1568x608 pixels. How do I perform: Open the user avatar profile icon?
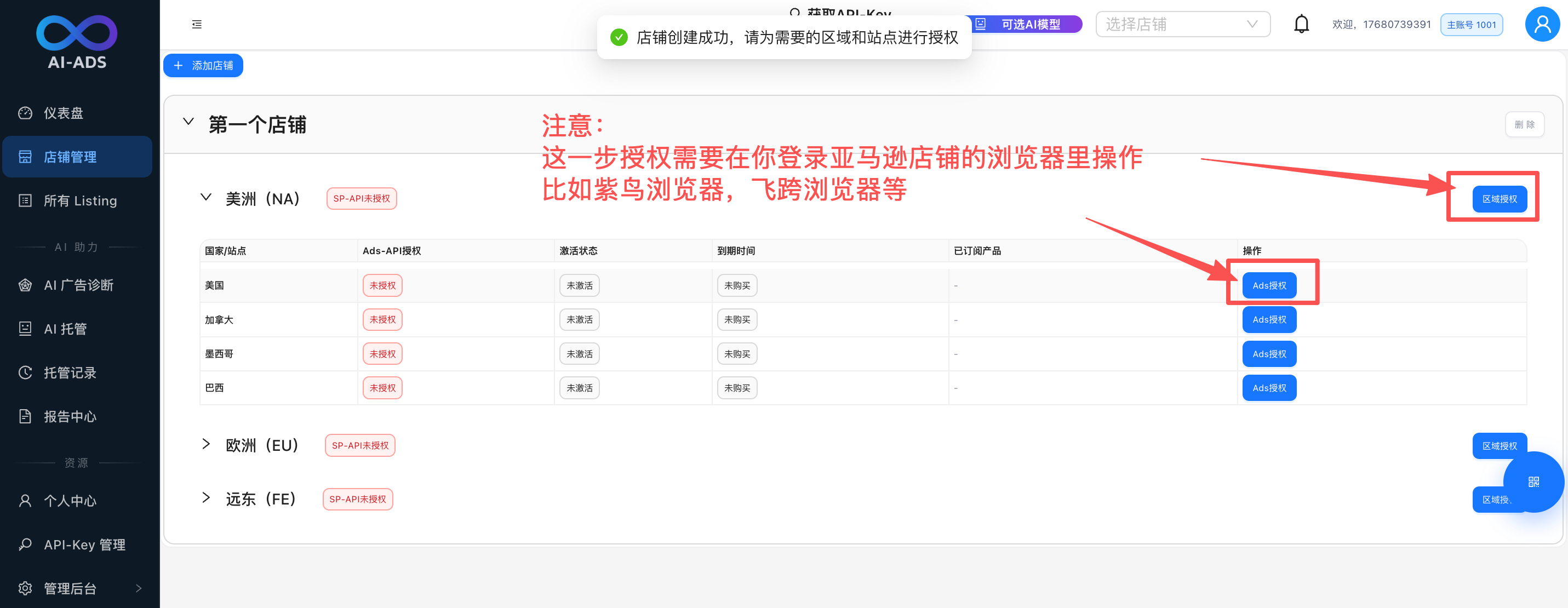tap(1542, 24)
